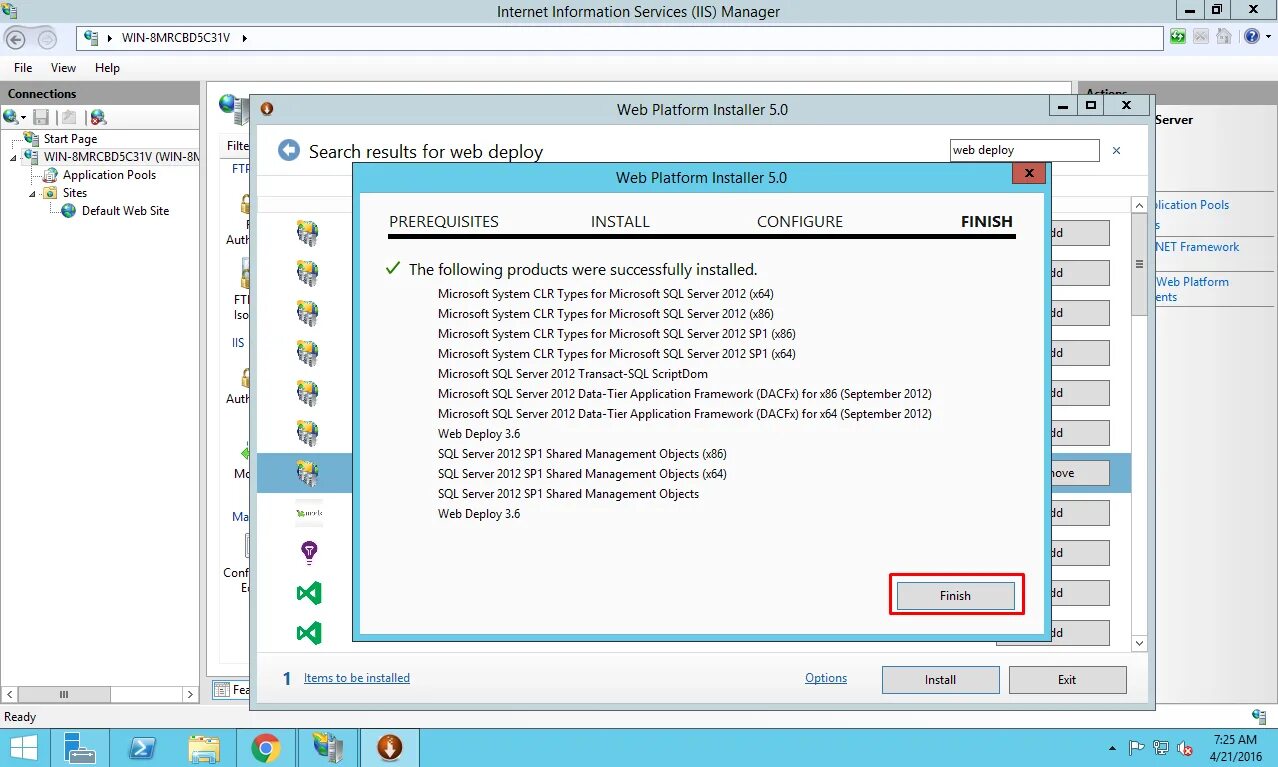
Task: Click the Web Platform link in Actions pane
Action: coord(1192,282)
